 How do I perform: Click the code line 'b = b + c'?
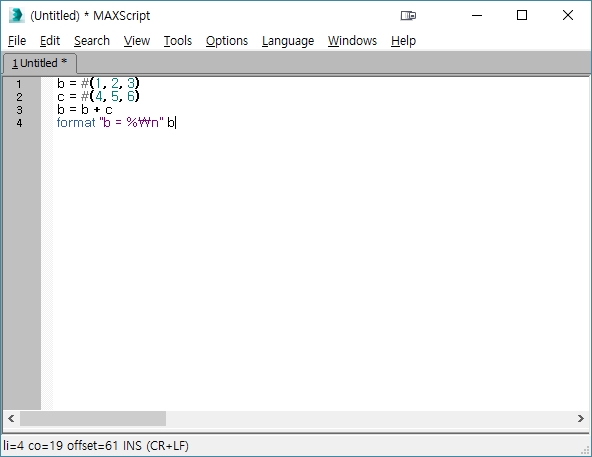coord(85,110)
